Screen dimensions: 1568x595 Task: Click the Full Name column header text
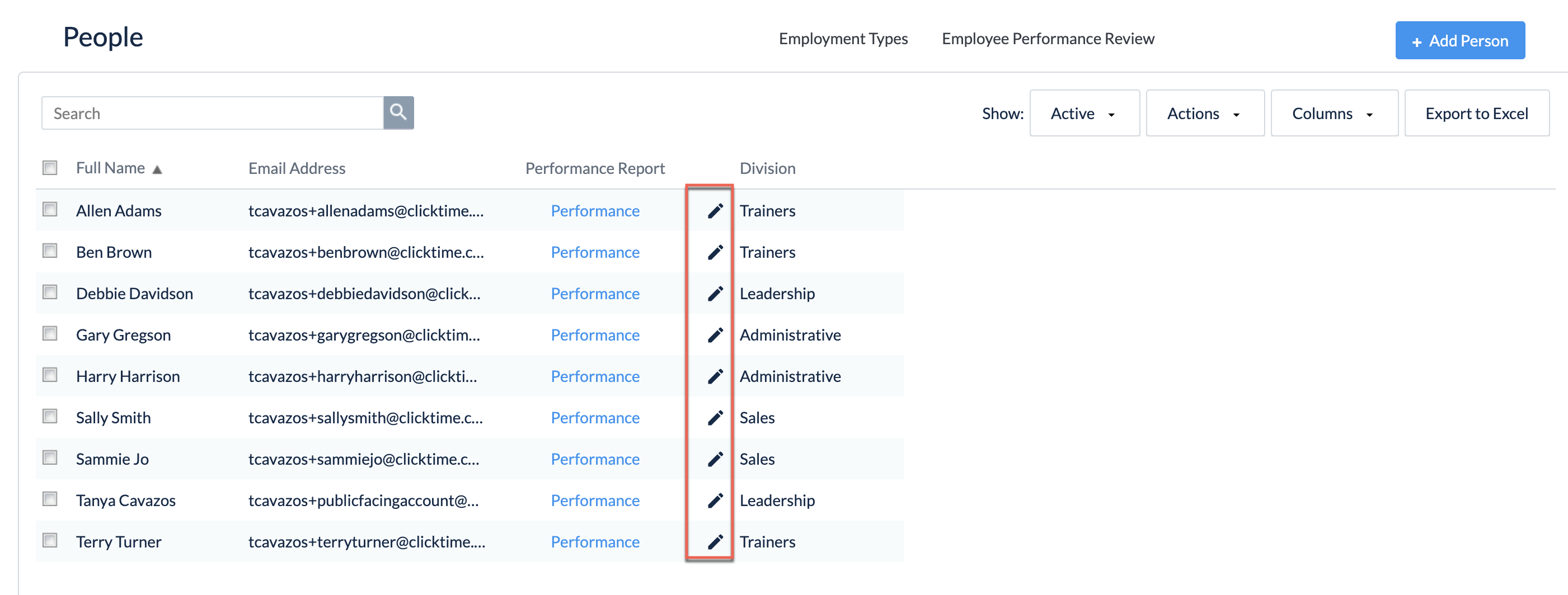(x=110, y=168)
